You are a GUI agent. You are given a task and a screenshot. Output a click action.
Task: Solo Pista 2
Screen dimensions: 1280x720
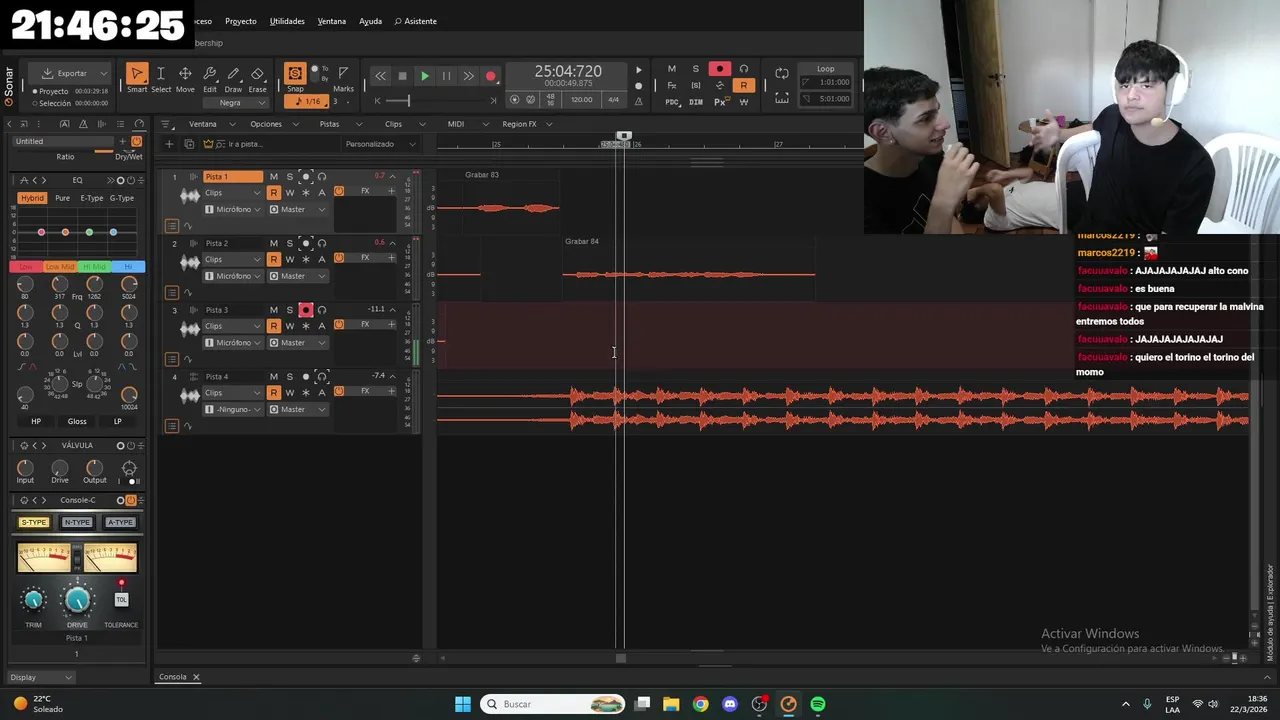(289, 243)
